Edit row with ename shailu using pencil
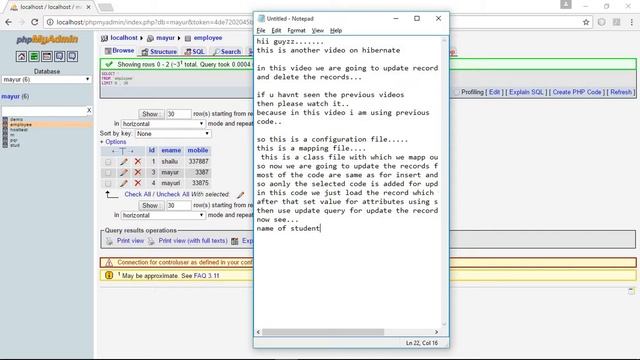 pyautogui.click(x=124, y=162)
